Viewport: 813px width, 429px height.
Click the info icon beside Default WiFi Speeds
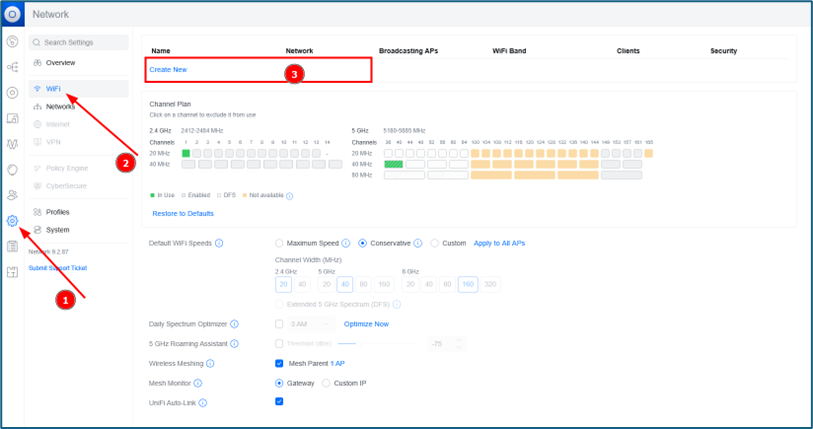[x=219, y=243]
